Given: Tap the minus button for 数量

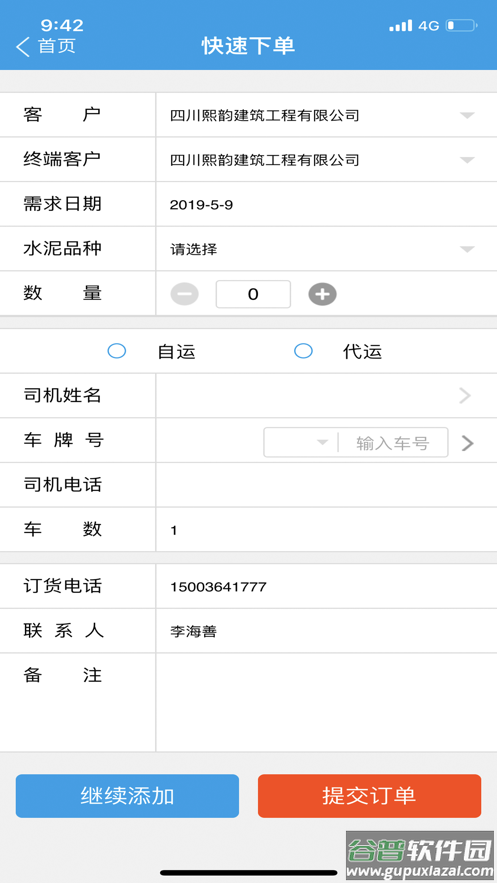Looking at the screenshot, I should tap(185, 294).
